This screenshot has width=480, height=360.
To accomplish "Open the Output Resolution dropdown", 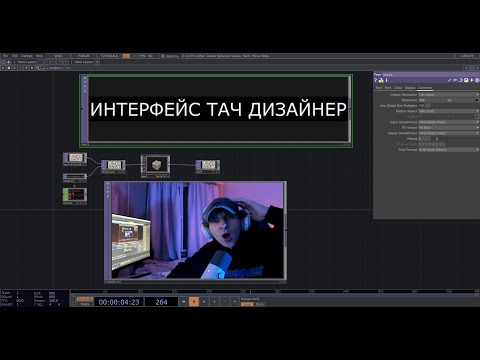I will coord(449,95).
